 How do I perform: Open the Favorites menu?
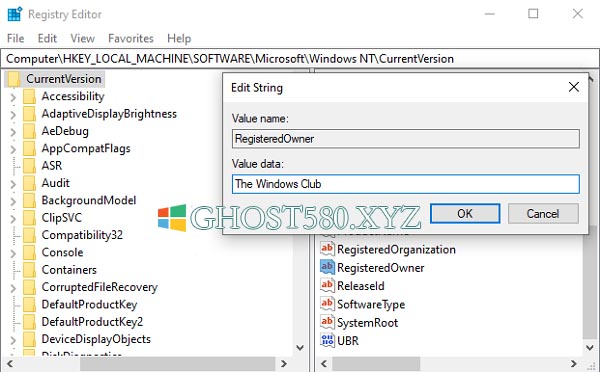[x=131, y=38]
